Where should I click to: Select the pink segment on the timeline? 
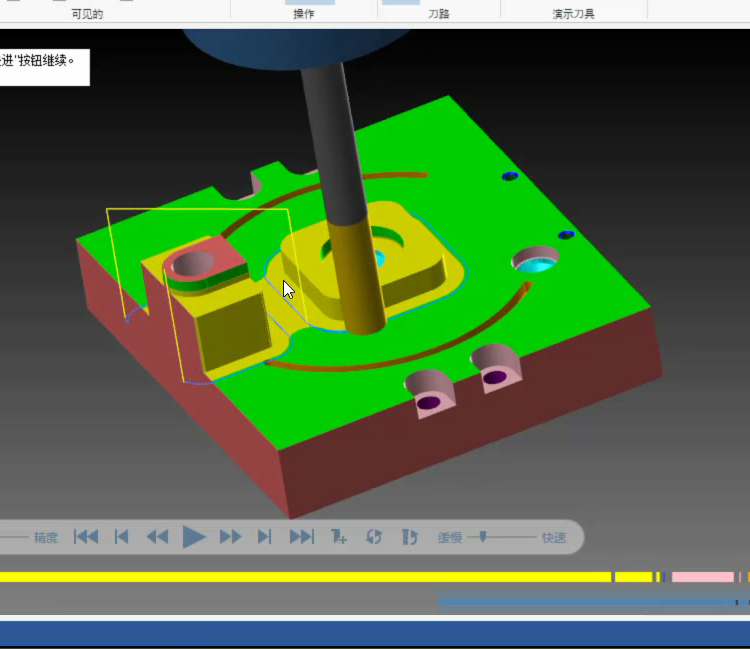(702, 577)
